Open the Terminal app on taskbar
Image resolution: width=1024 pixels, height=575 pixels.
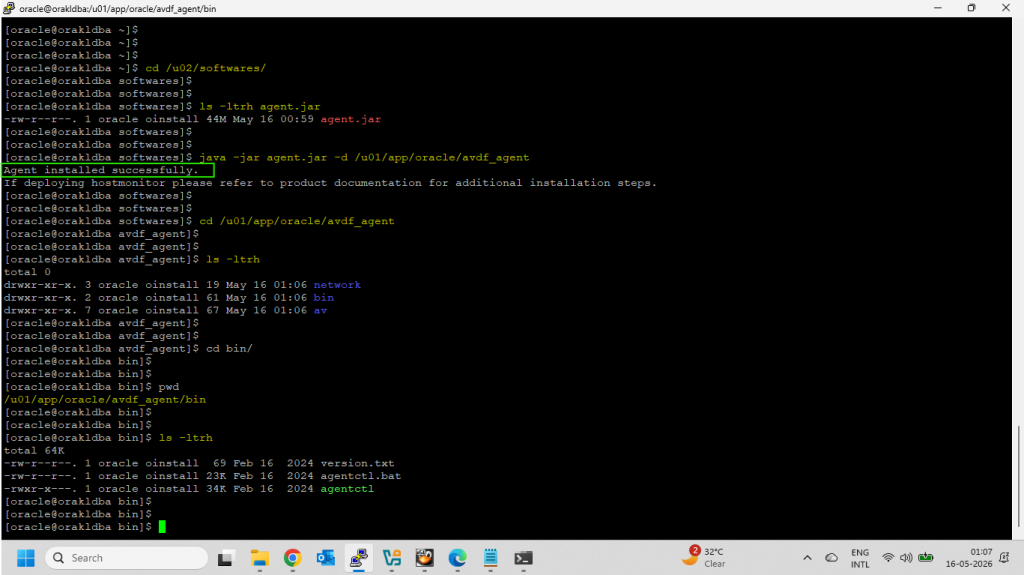point(523,558)
